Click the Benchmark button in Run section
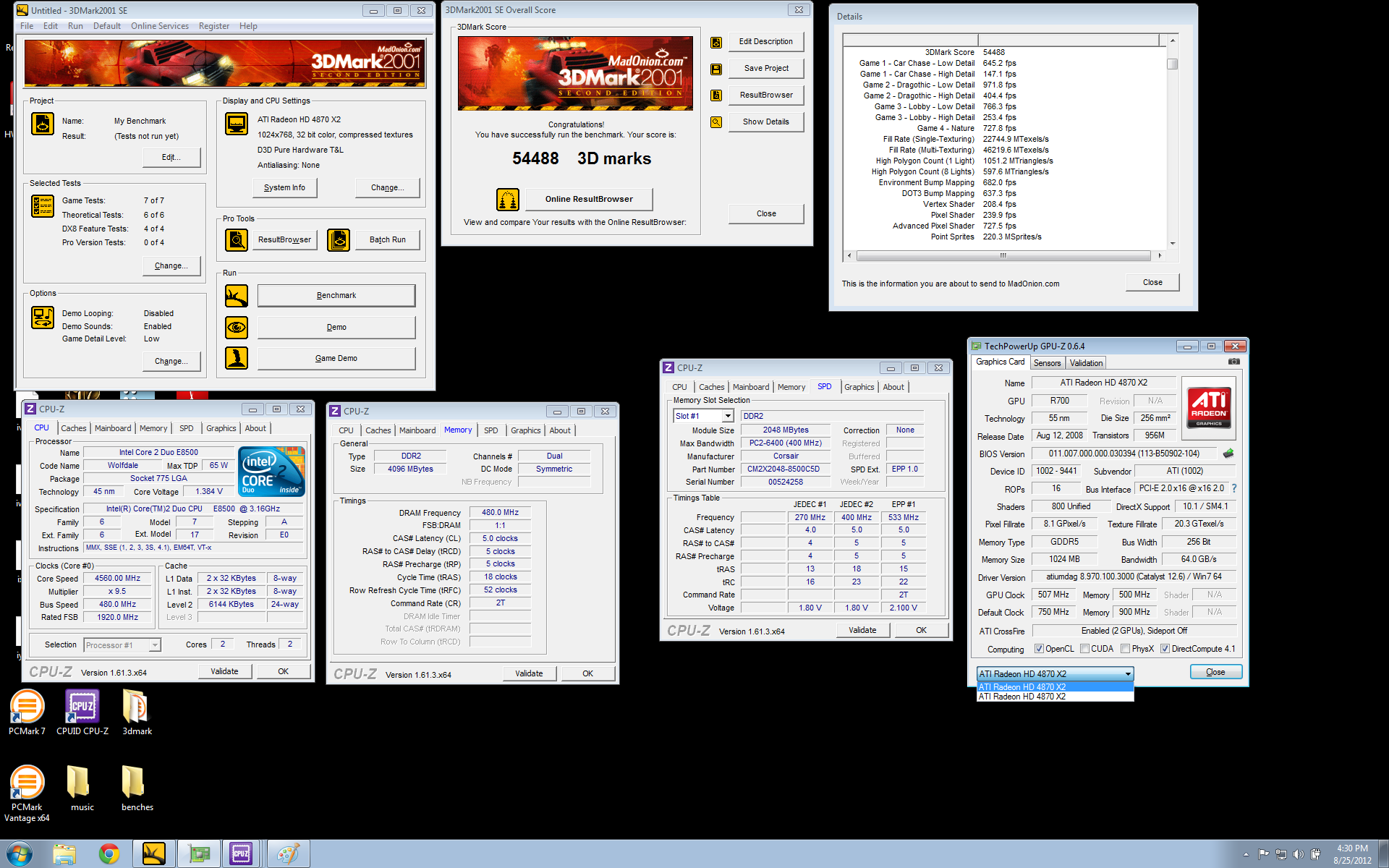Viewport: 1389px width, 868px height. (336, 296)
